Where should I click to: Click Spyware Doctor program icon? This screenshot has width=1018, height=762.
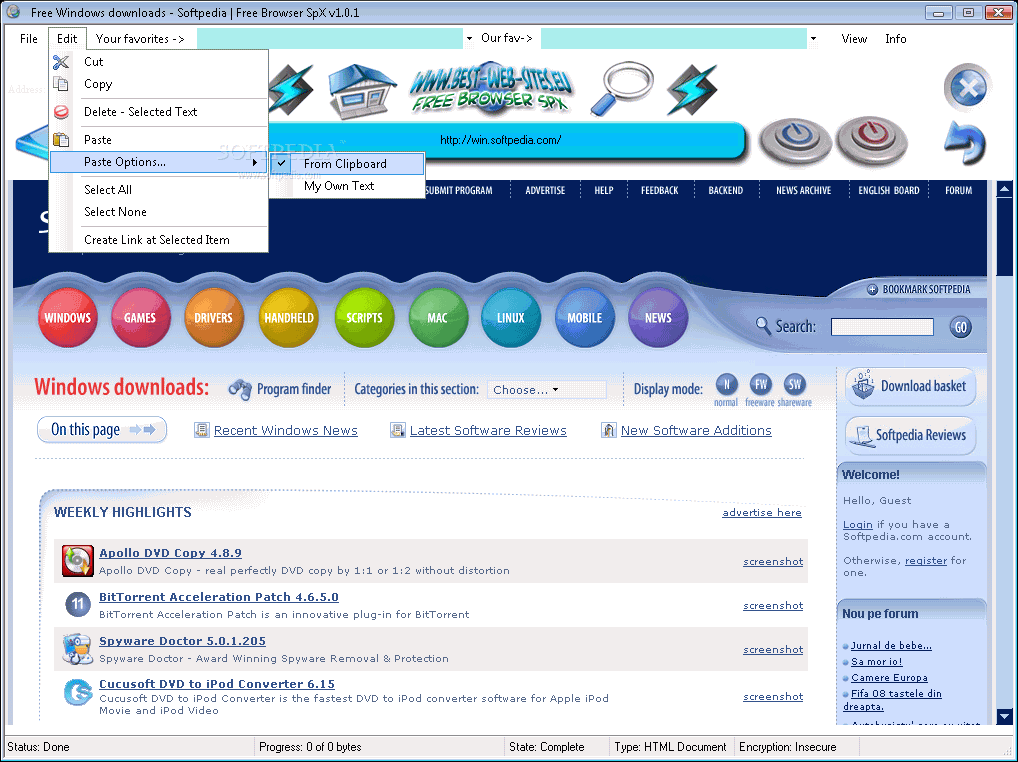[78, 649]
